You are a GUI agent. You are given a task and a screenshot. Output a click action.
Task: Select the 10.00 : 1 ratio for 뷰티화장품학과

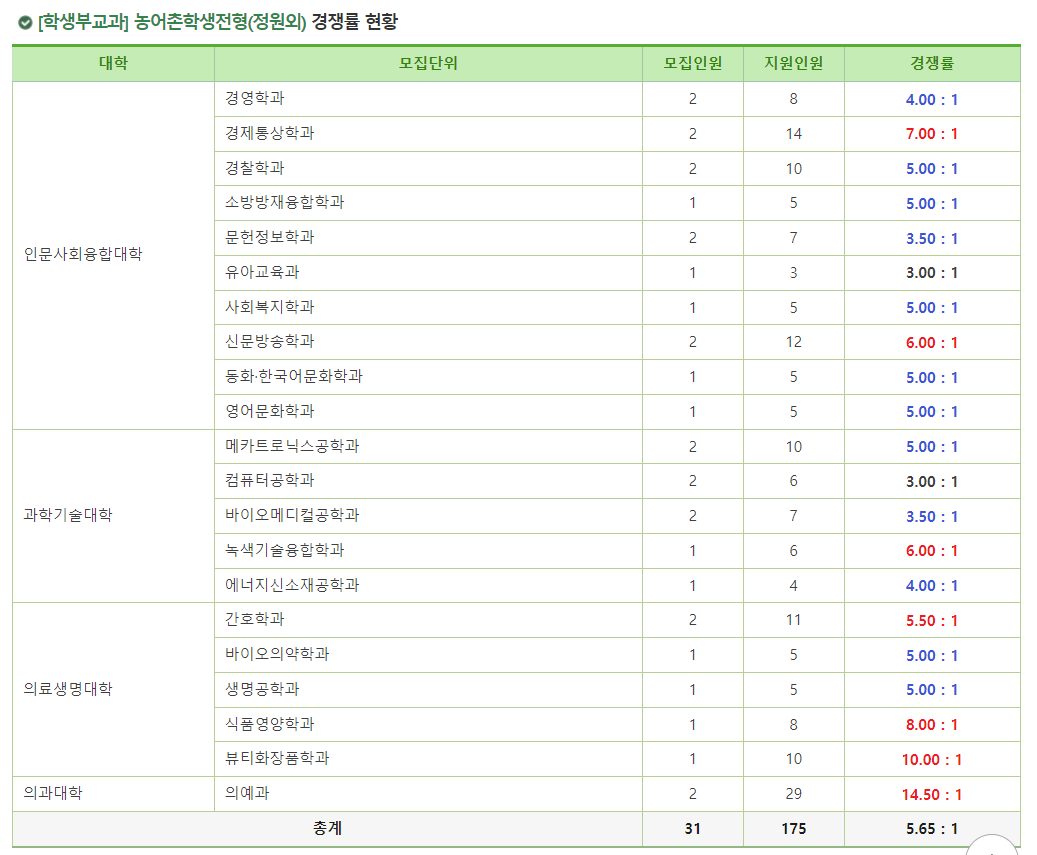point(932,760)
